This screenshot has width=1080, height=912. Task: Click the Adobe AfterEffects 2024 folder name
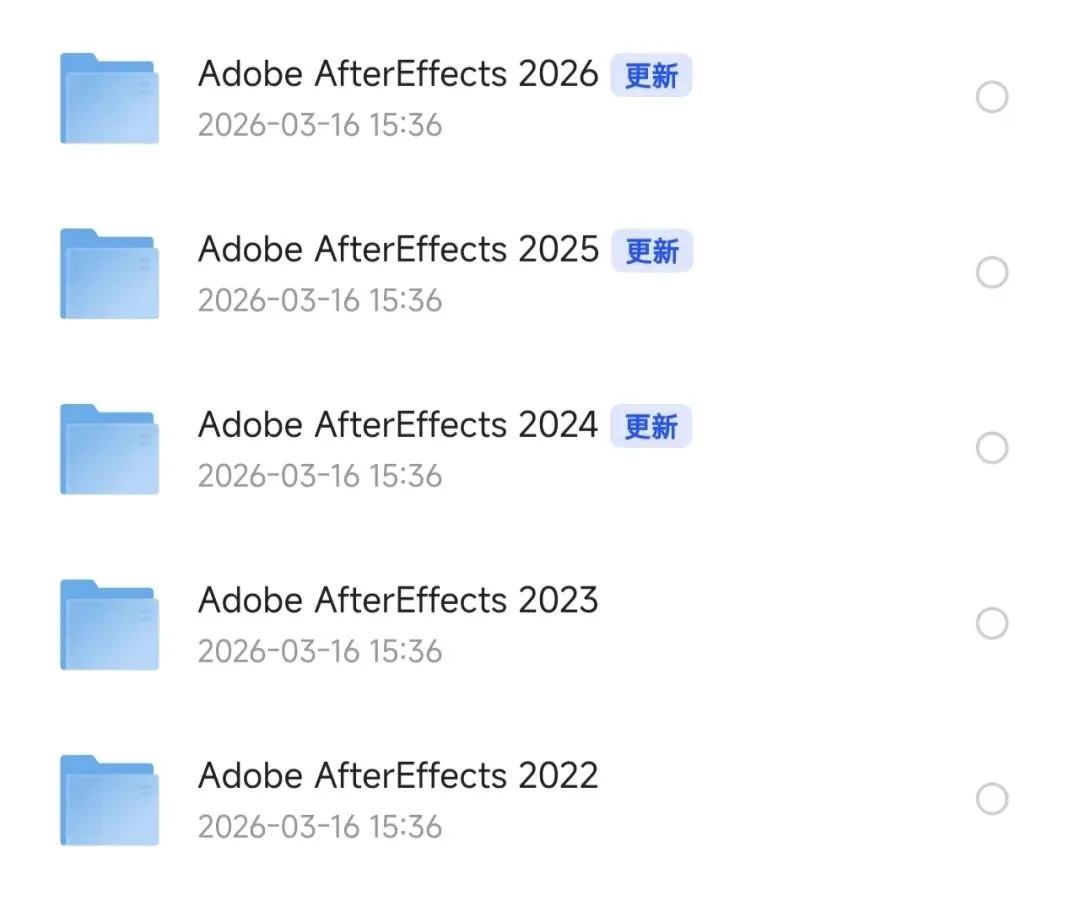coord(398,425)
